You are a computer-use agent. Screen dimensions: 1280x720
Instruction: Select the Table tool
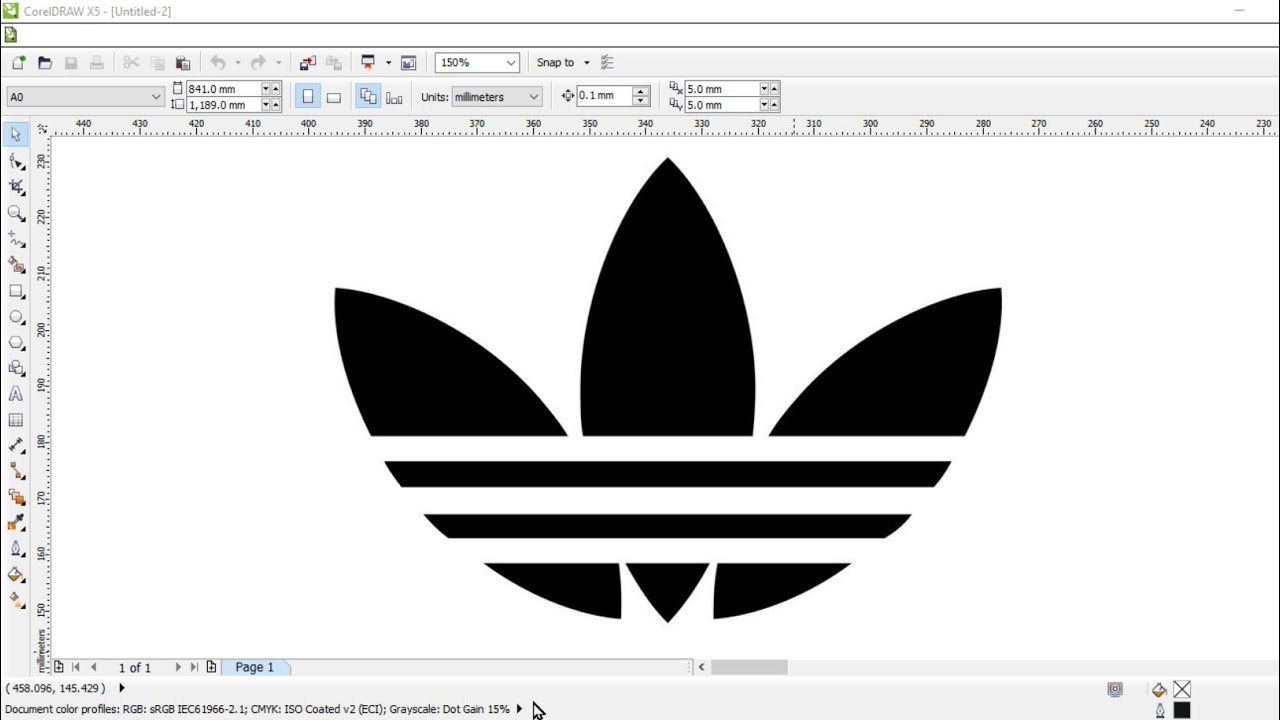[16, 421]
